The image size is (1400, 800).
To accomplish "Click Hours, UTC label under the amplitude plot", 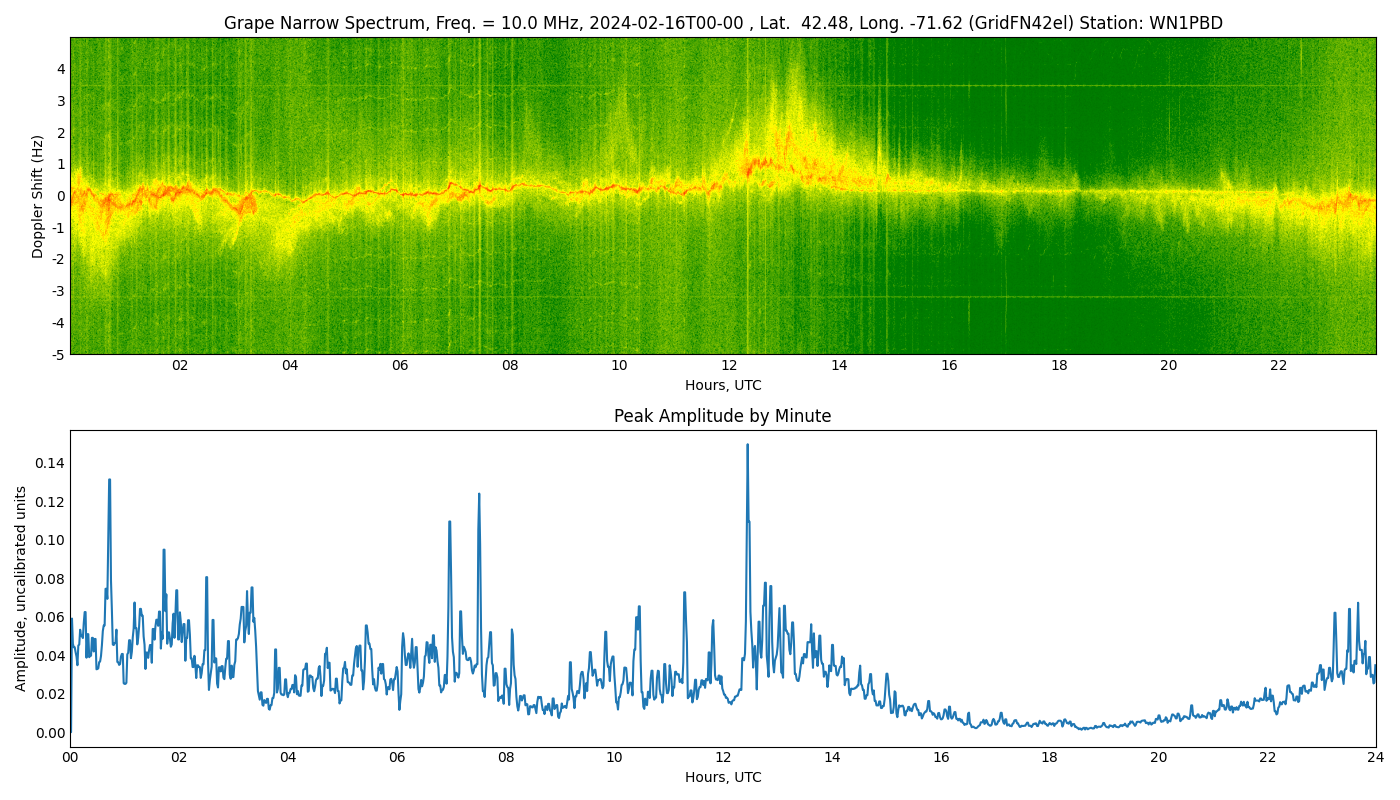I will [x=722, y=777].
